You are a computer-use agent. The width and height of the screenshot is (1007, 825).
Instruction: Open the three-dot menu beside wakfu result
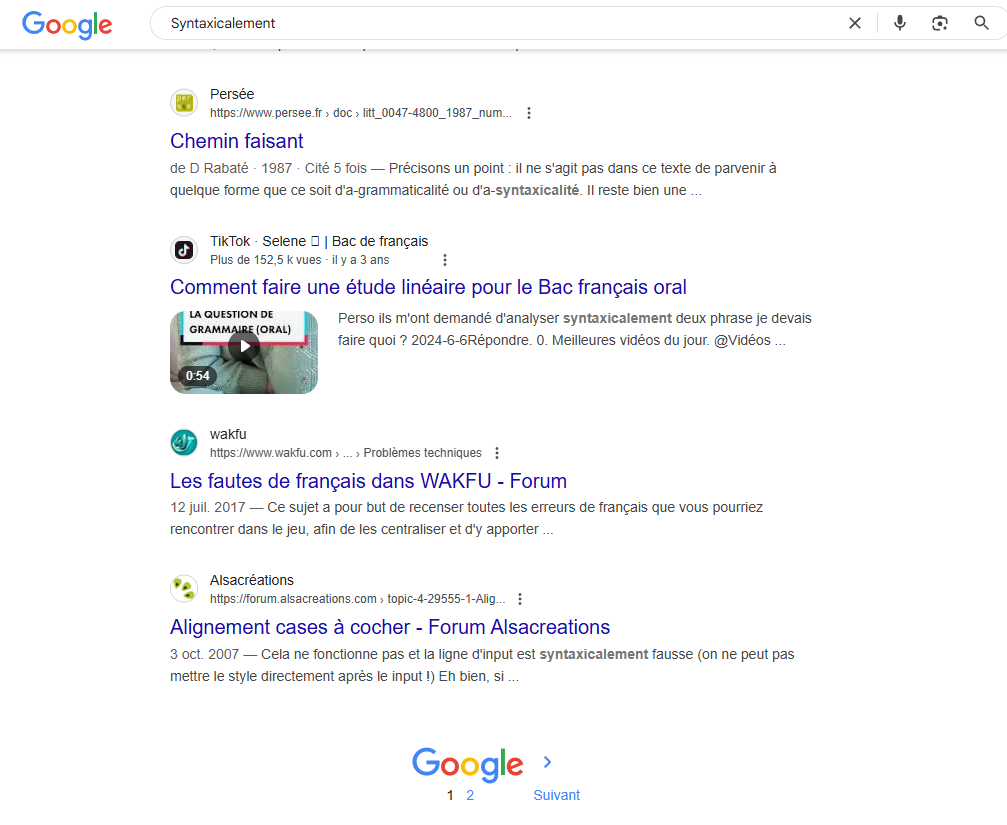[x=496, y=453]
